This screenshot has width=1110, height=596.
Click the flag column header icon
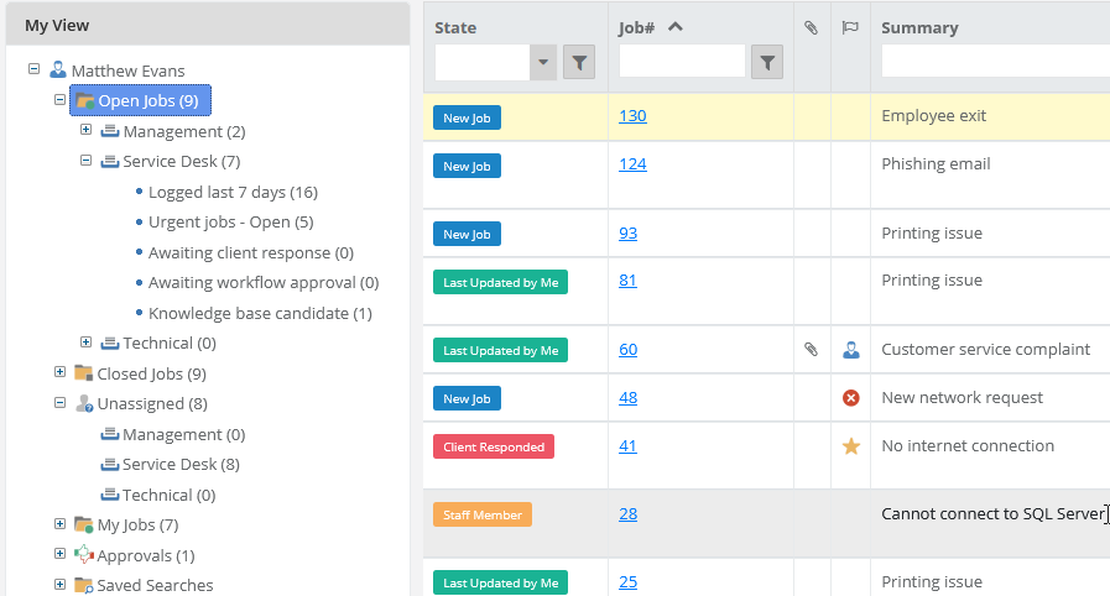point(850,28)
